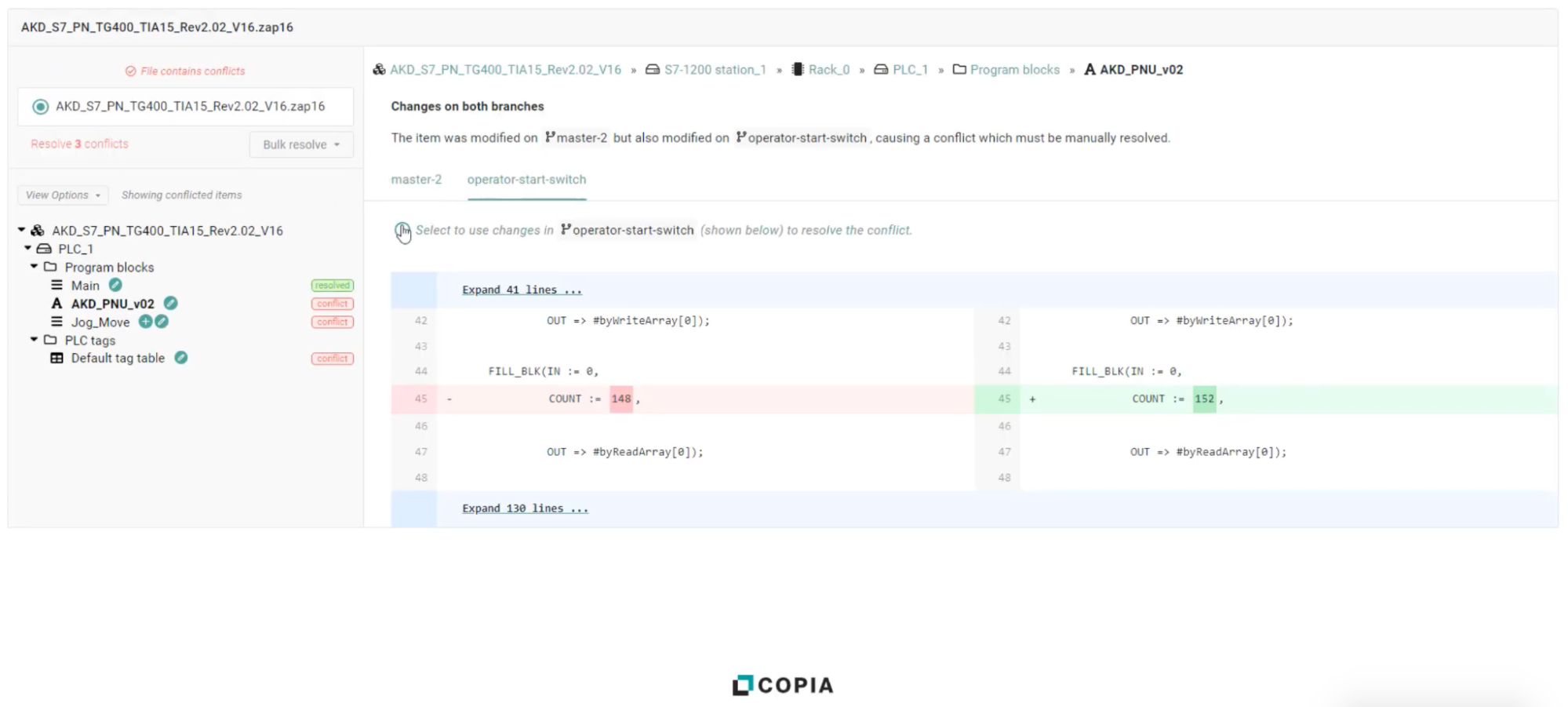Open S7-1200 station_1 breadcrumb link

tap(715, 70)
